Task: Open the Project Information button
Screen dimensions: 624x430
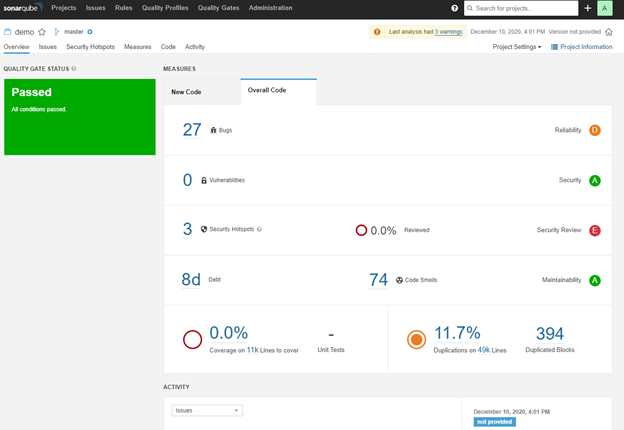Action: pos(583,47)
